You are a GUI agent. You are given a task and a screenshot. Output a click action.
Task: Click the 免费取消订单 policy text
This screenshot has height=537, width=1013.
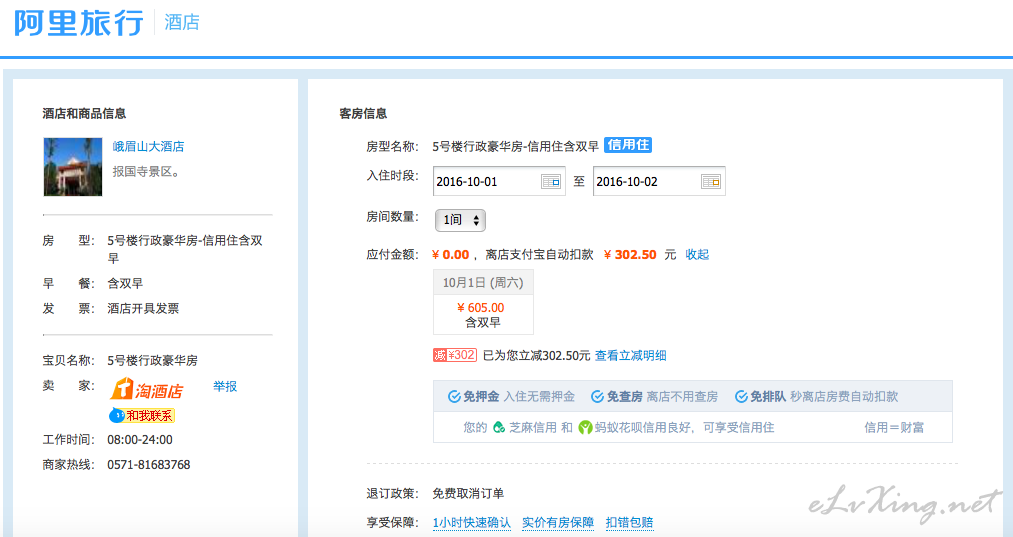click(468, 494)
